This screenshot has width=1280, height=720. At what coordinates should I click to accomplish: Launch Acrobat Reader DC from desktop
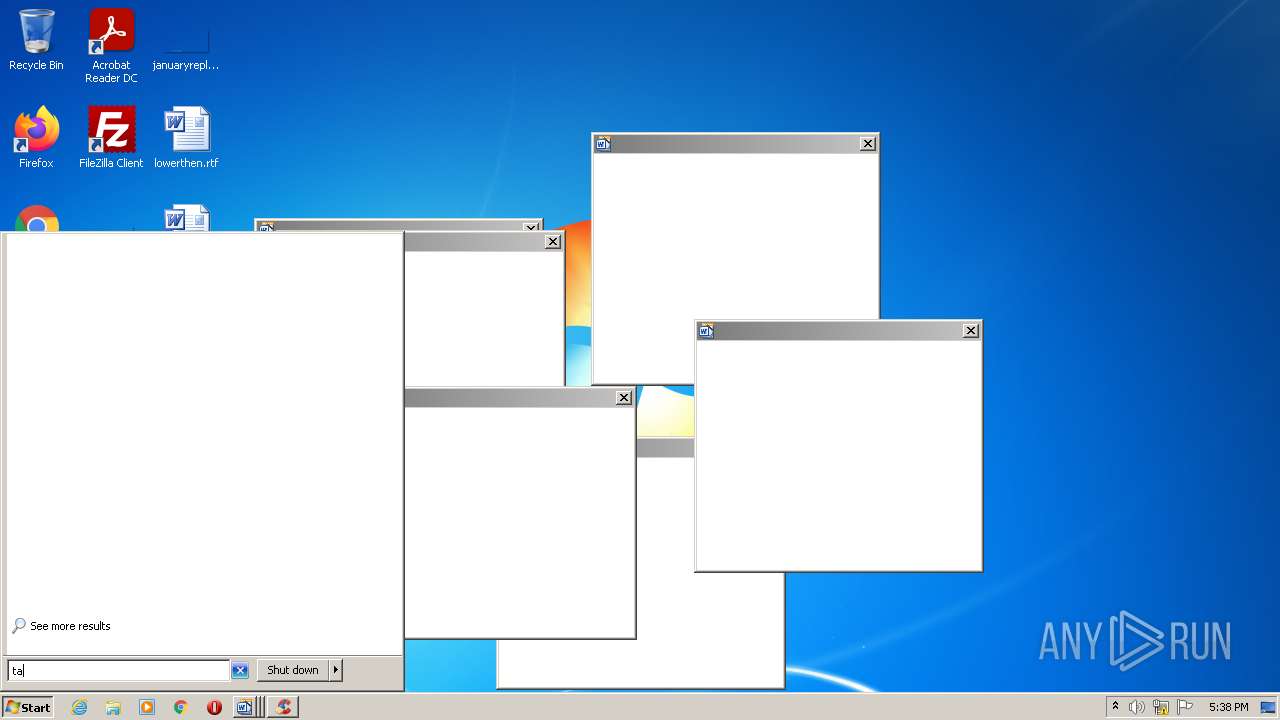point(111,46)
